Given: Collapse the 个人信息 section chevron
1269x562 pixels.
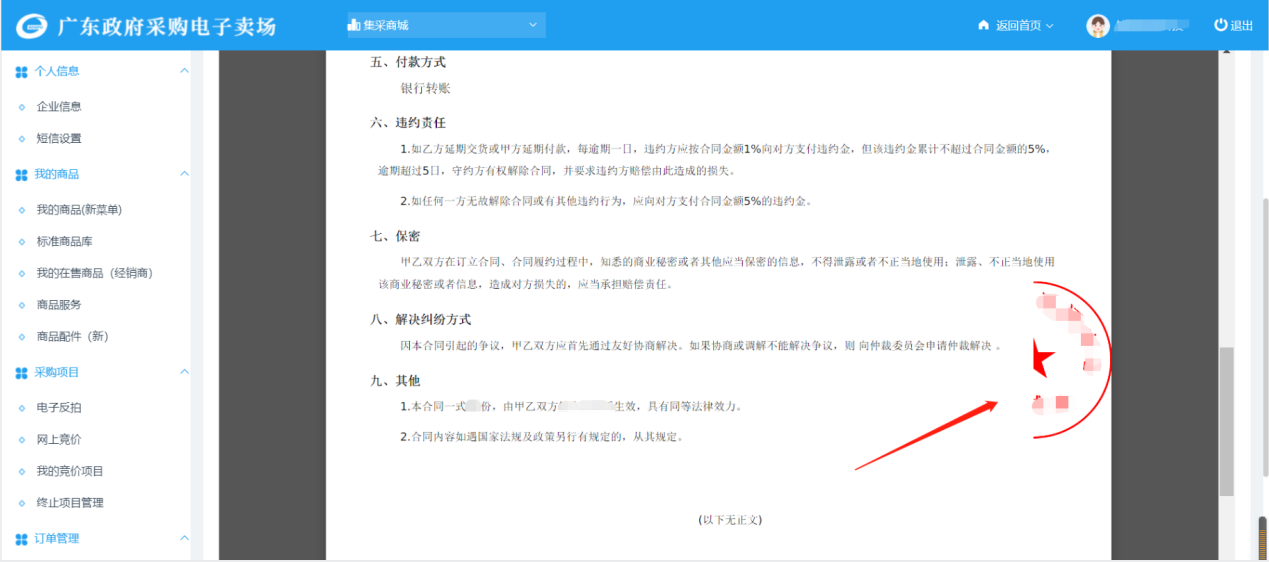Looking at the screenshot, I should click(x=184, y=71).
